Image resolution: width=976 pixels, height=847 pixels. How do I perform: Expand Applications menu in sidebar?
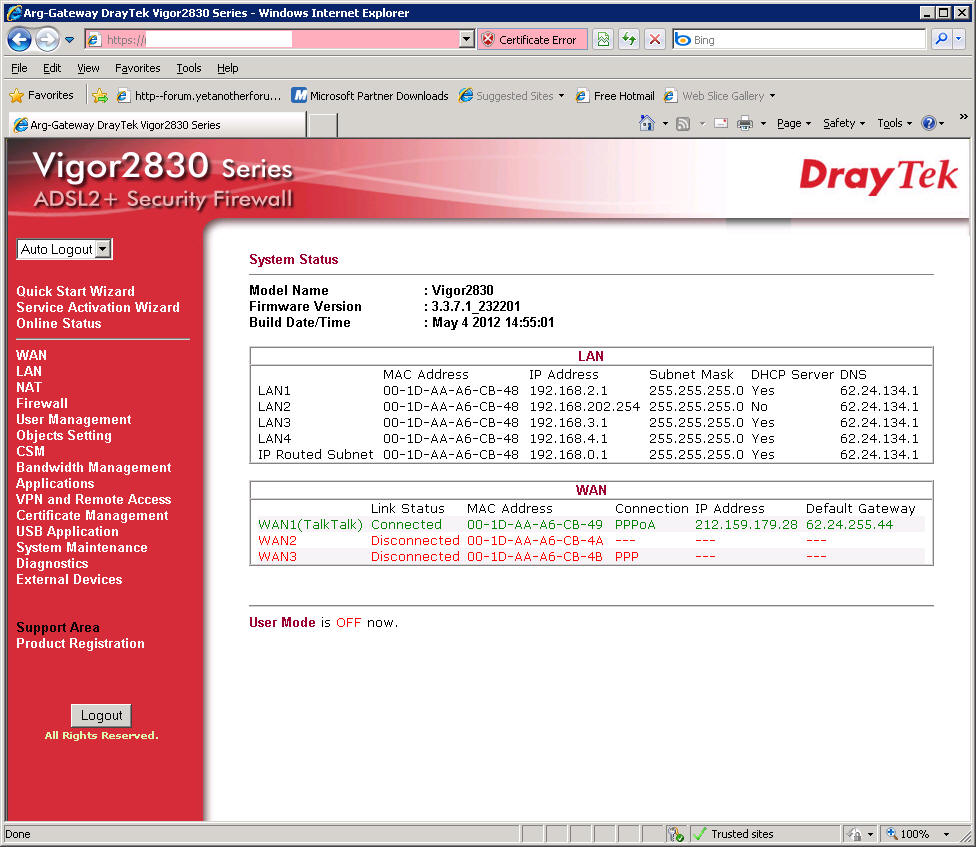click(x=55, y=484)
